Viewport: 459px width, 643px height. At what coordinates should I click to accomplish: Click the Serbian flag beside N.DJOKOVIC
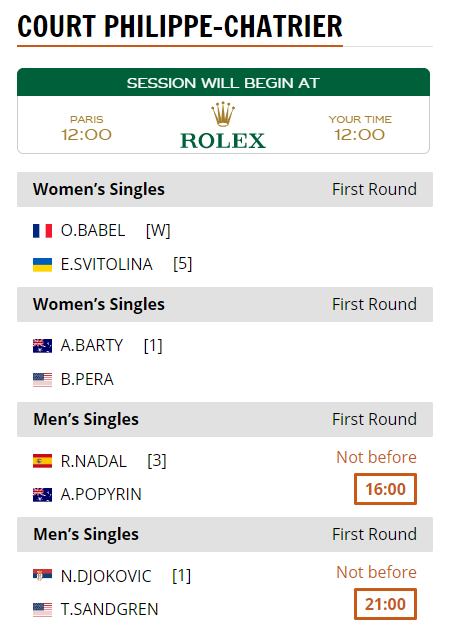[42, 576]
